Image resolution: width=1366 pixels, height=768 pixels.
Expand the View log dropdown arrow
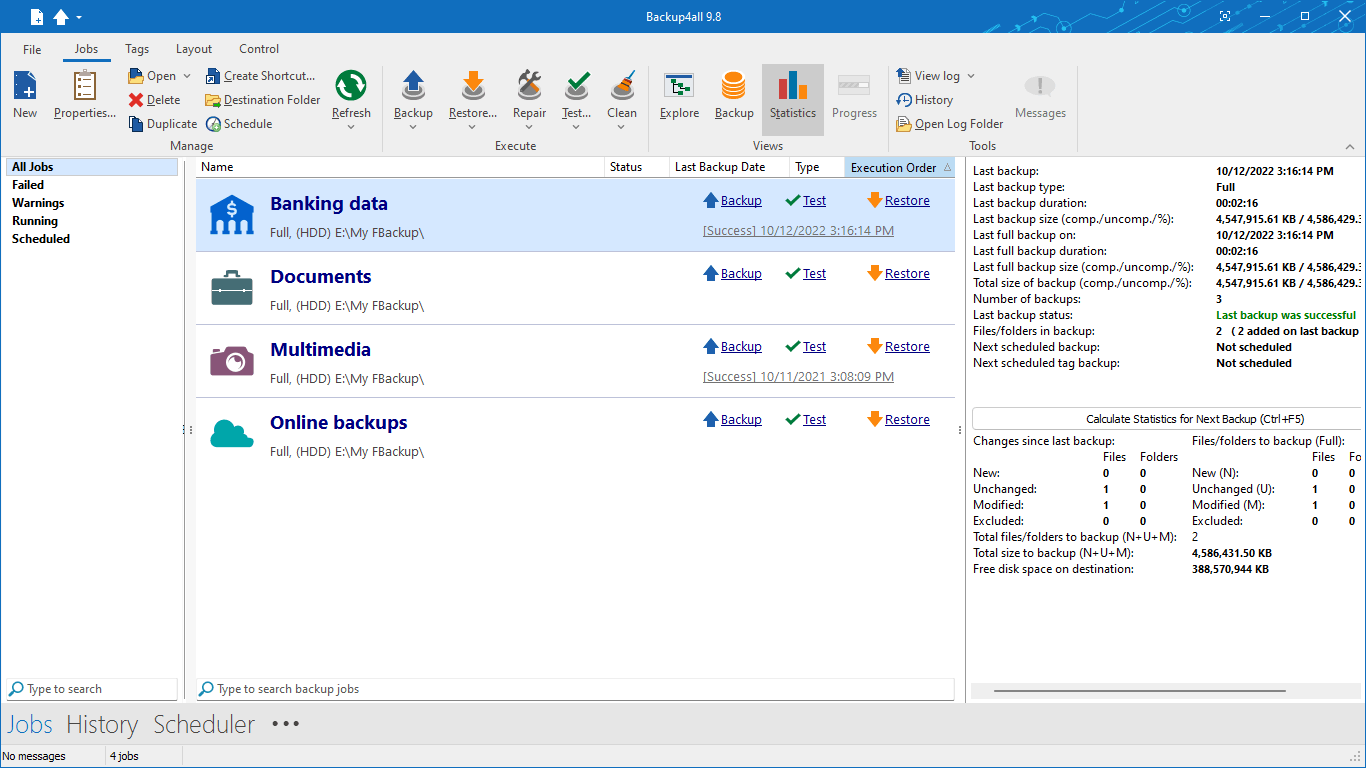(970, 76)
